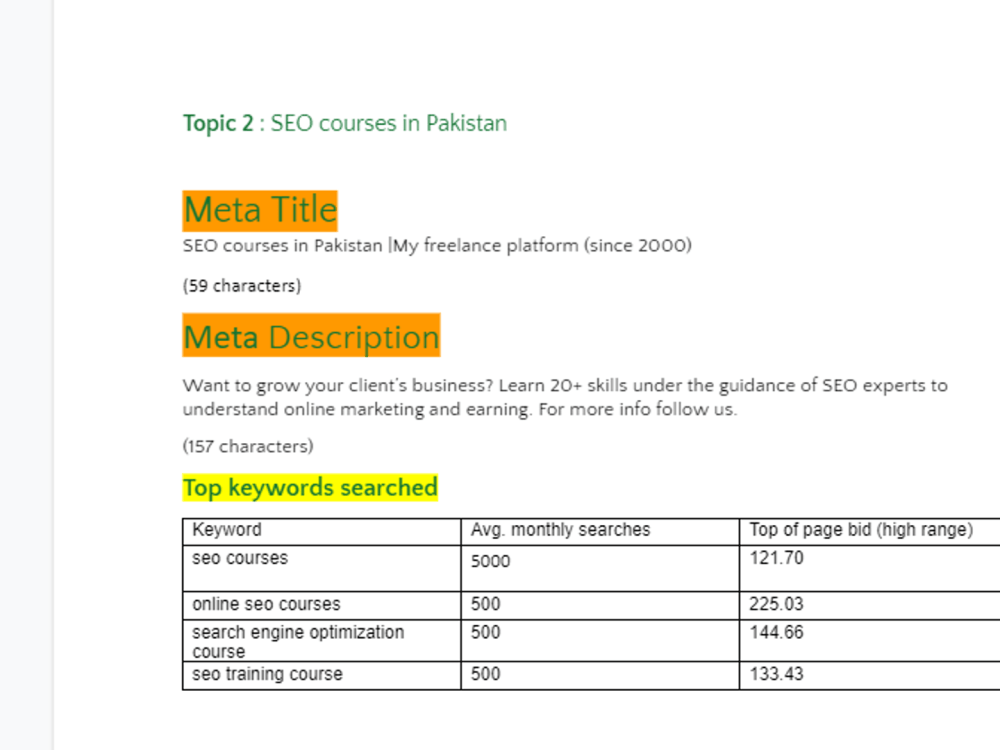
Task: Click the 500 searches cell for online seo courses
Action: [x=600, y=605]
